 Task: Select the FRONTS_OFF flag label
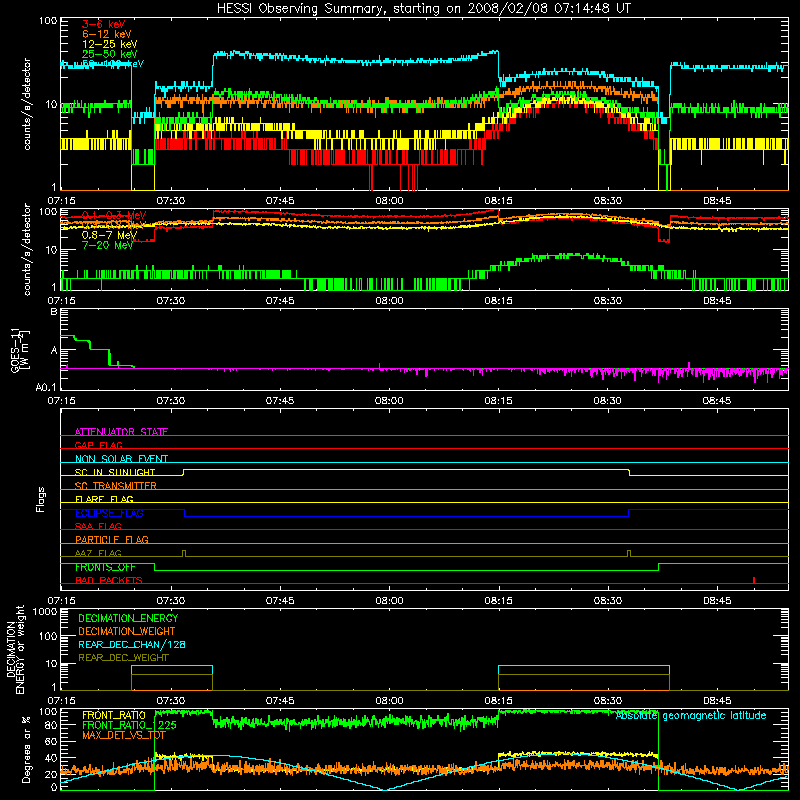[x=105, y=567]
